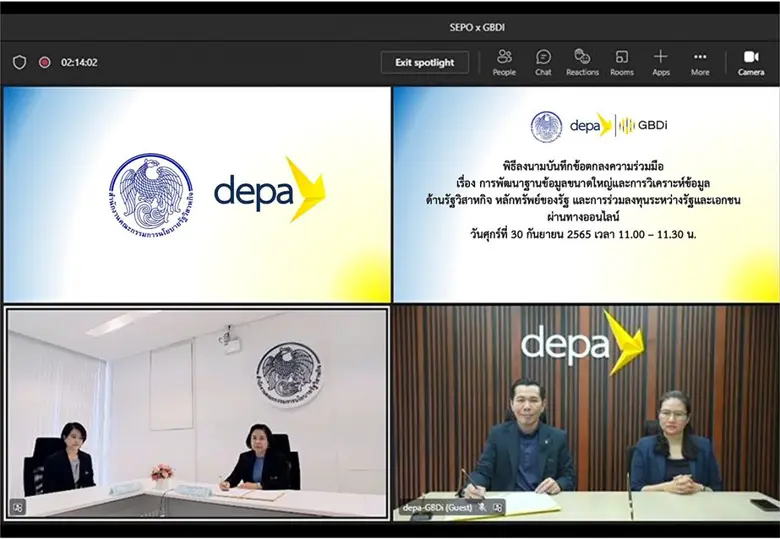
Task: Click the spotlight icon on the office tile
Action: [x=17, y=508]
